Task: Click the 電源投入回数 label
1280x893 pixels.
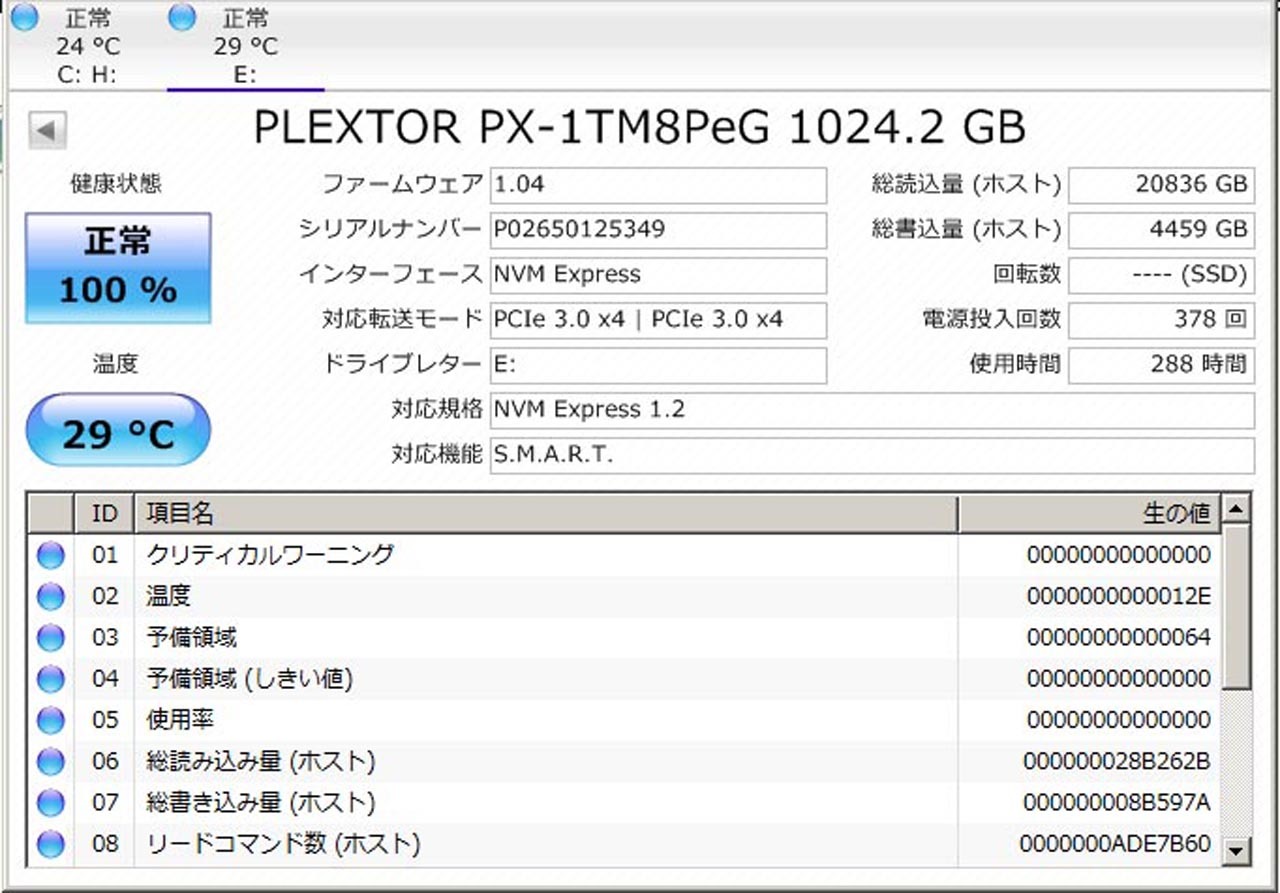Action: pyautogui.click(x=991, y=320)
